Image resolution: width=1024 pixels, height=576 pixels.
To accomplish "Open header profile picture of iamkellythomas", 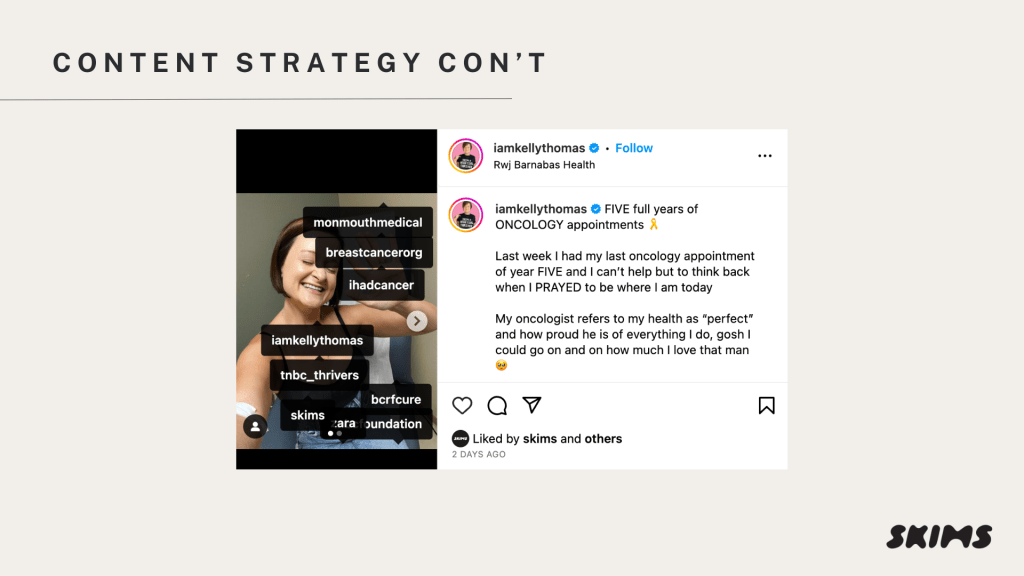I will (x=466, y=156).
